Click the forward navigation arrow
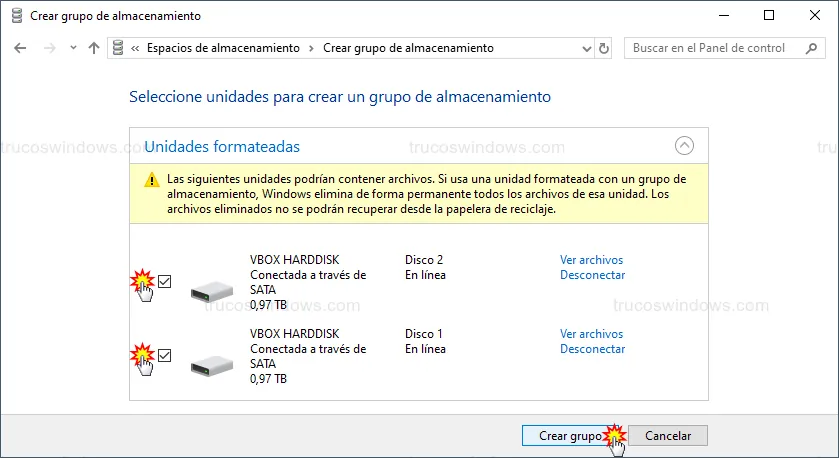The height and width of the screenshot is (458, 839). click(x=48, y=48)
